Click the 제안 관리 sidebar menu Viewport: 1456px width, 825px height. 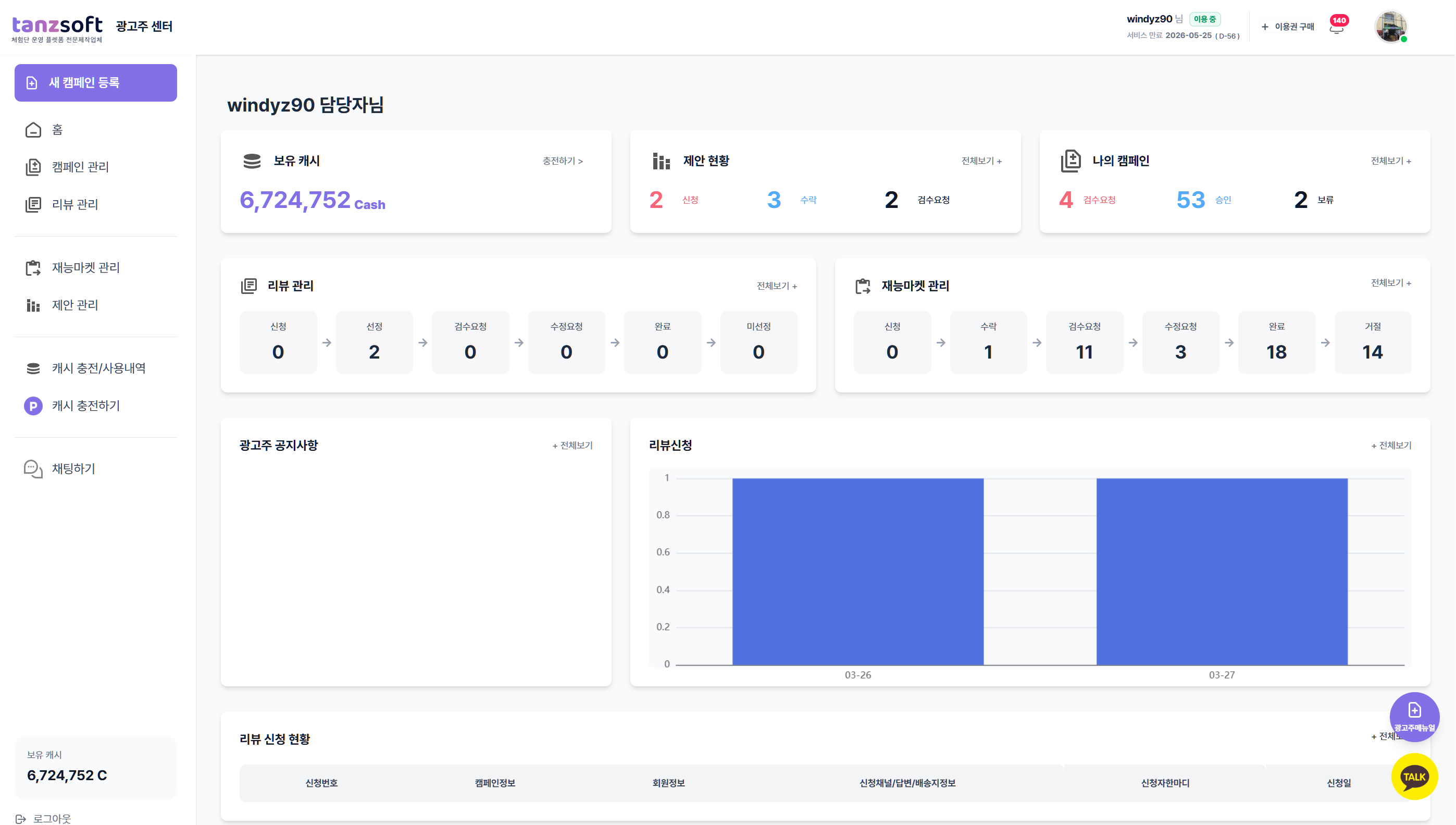[75, 305]
